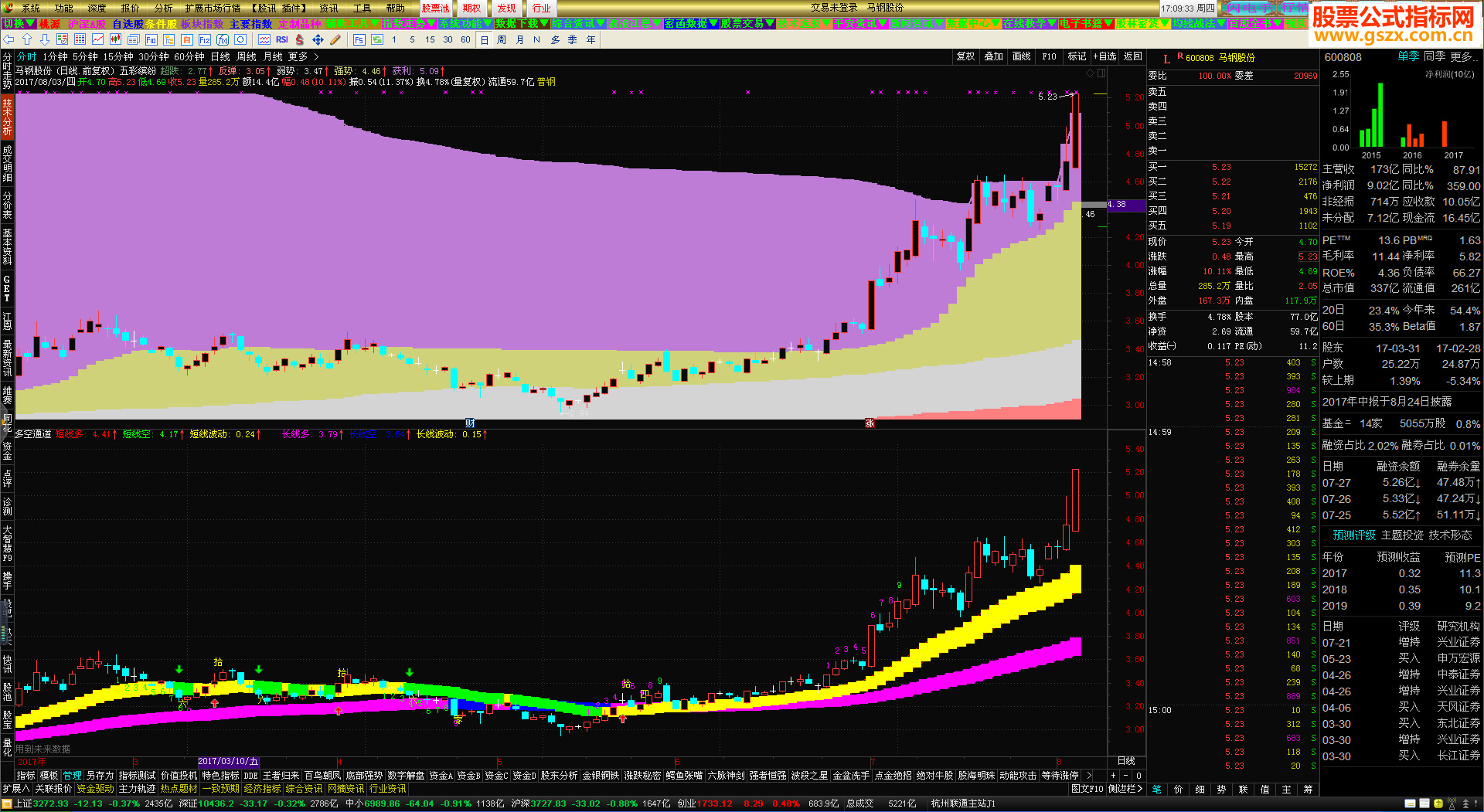Open the 功能 menu
This screenshot has width=1484, height=812.
(64, 8)
